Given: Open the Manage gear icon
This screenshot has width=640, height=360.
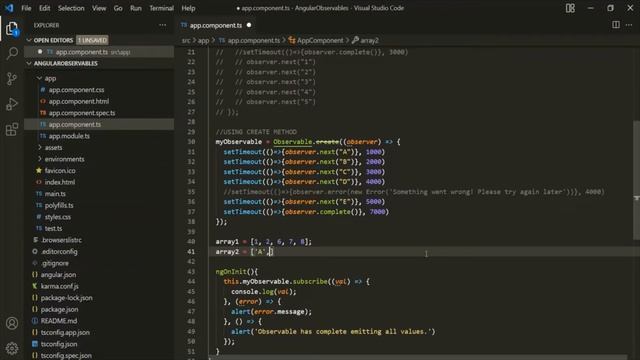Looking at the screenshot, I should click(x=12, y=348).
